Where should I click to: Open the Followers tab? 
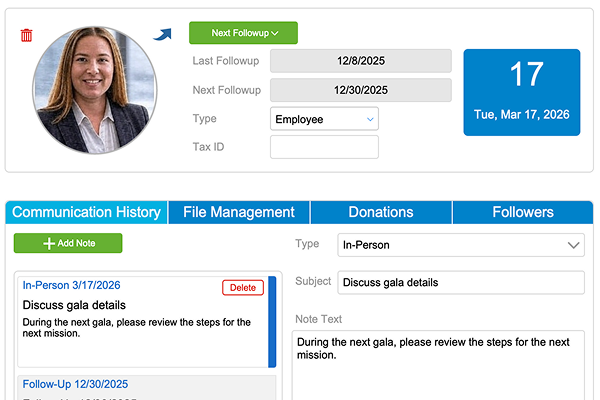point(523,212)
